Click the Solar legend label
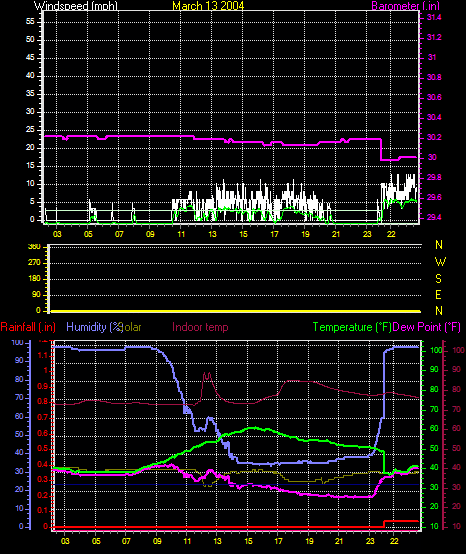 coord(131,327)
